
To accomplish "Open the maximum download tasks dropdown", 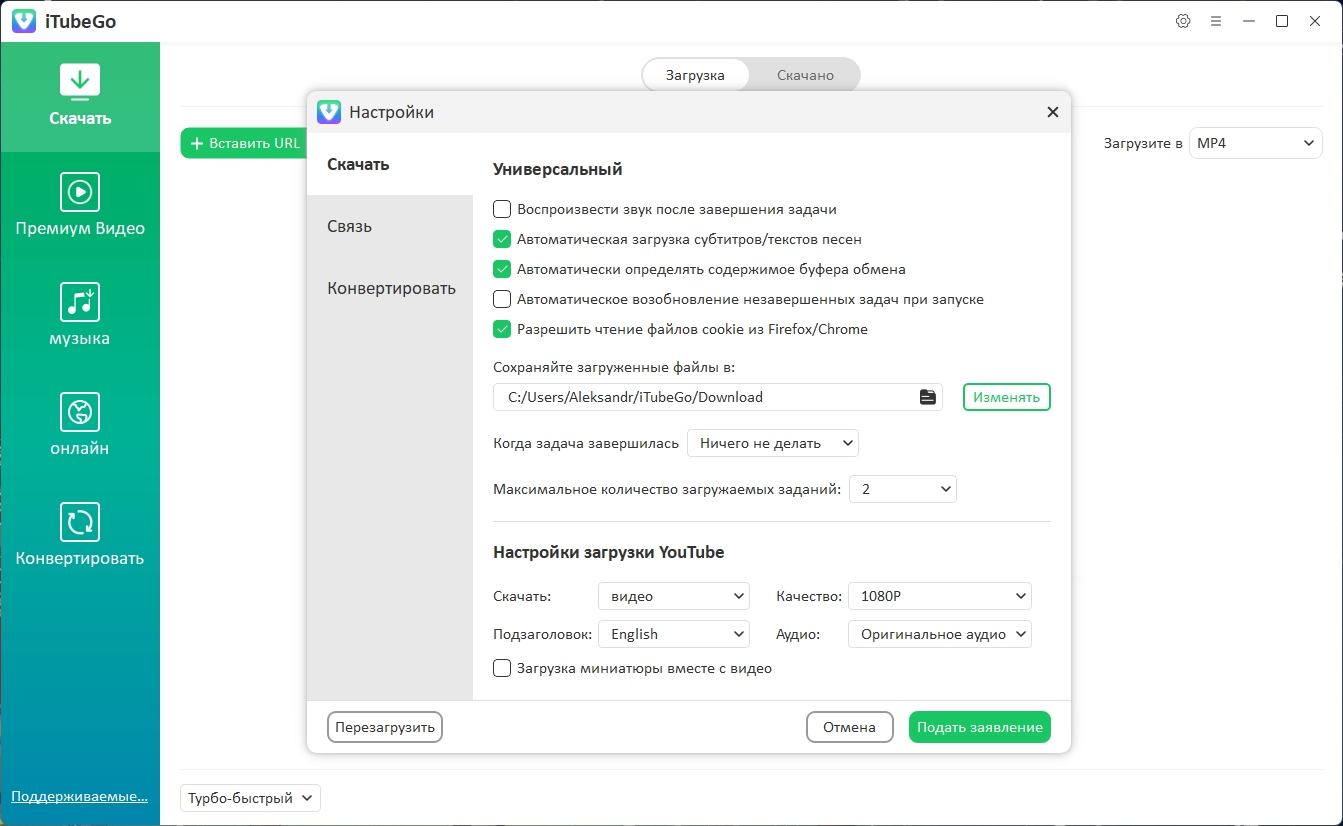I will point(903,489).
